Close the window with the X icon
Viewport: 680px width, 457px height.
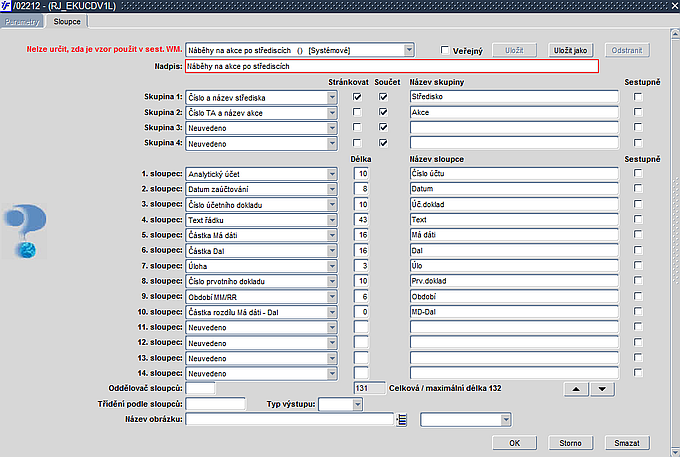coord(675,6)
